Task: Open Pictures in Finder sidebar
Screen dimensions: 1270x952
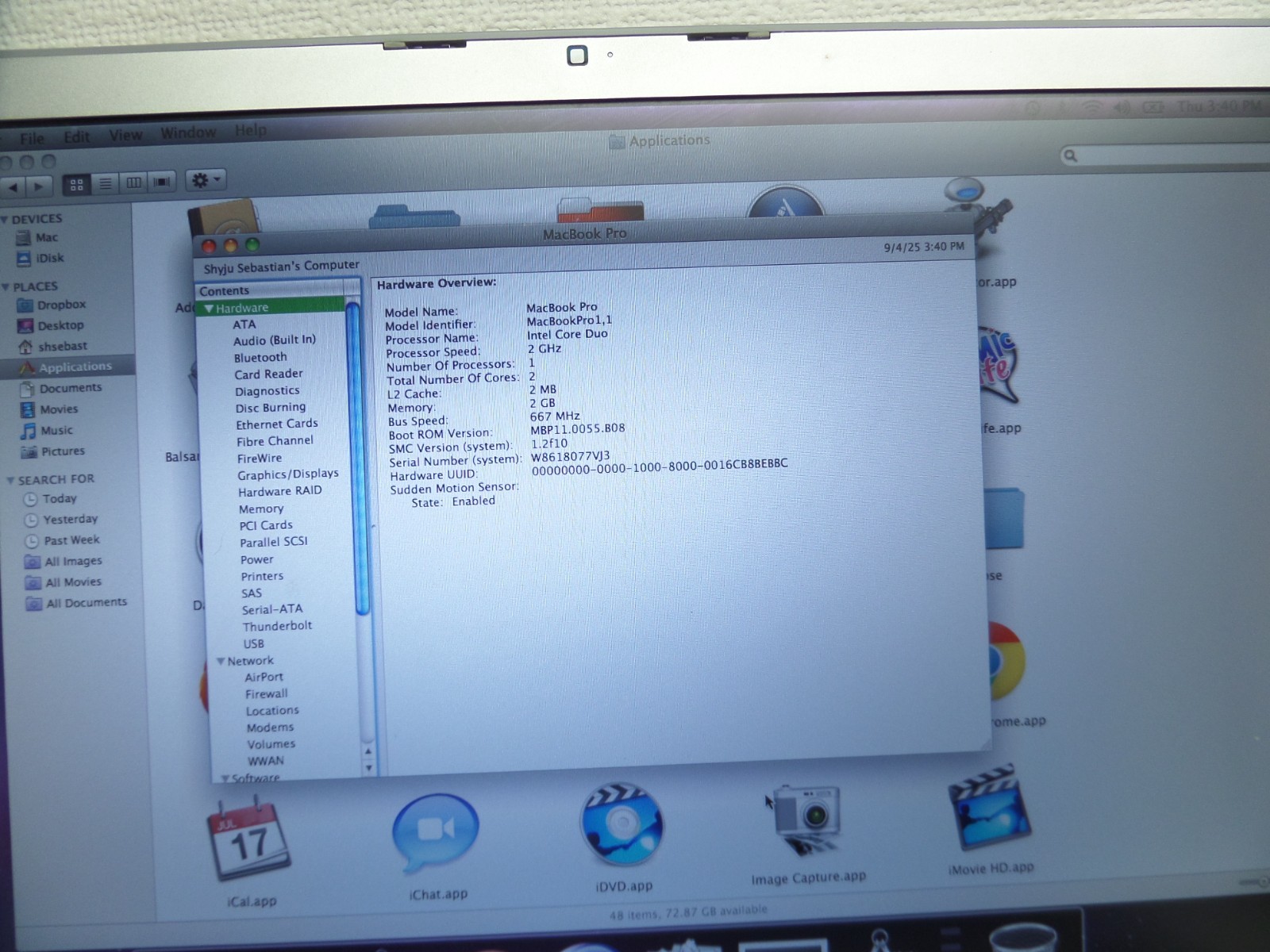Action: pyautogui.click(x=53, y=451)
